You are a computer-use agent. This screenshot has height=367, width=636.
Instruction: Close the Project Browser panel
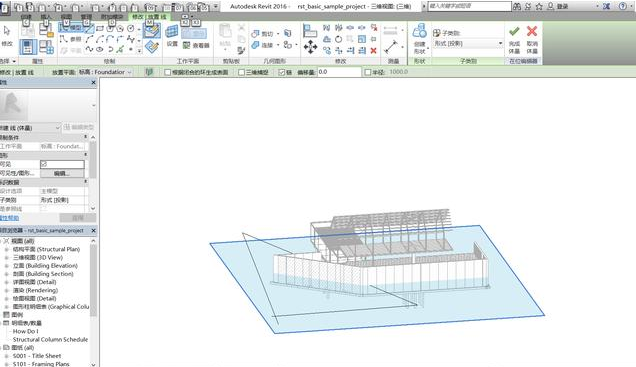pos(93,230)
